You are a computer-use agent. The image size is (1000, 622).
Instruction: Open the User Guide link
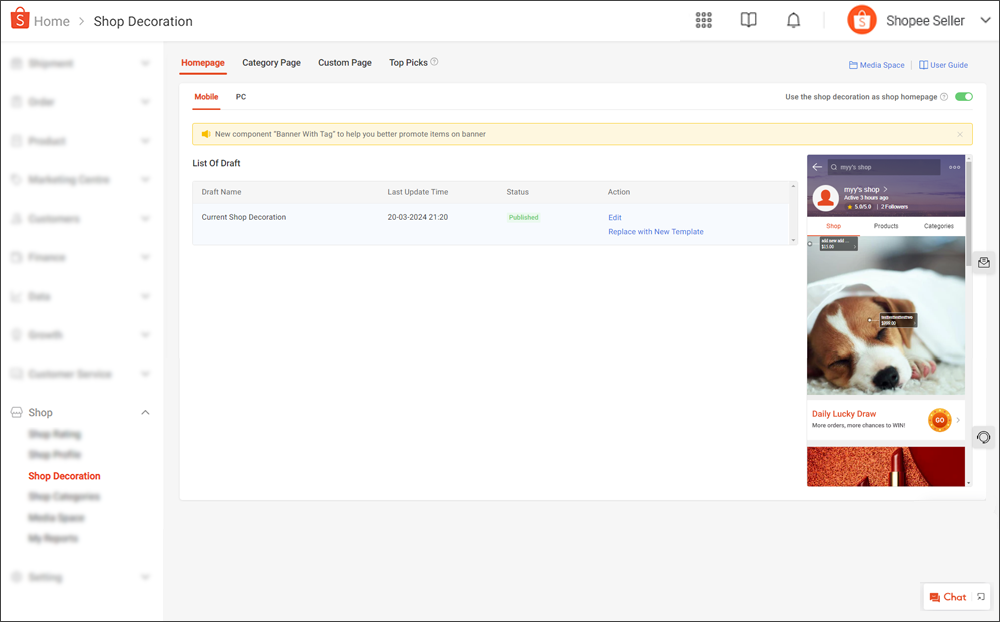coord(943,65)
